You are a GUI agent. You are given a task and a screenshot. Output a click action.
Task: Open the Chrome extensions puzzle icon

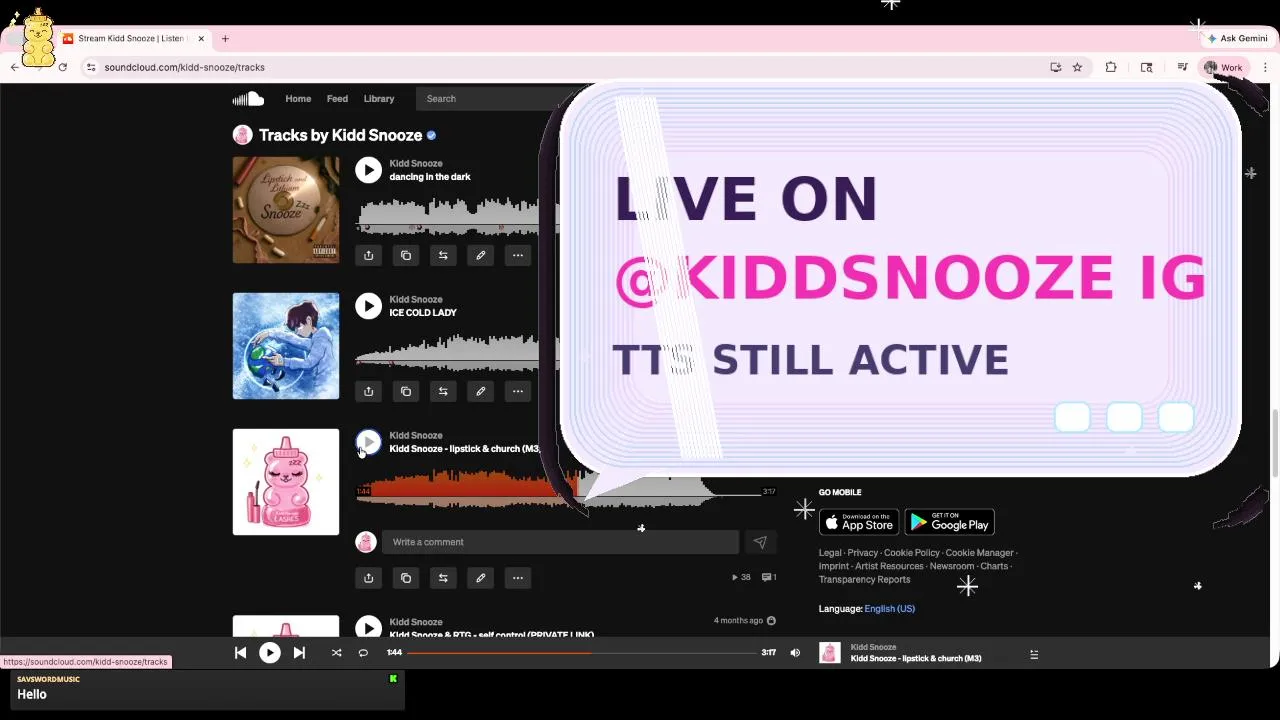pos(1111,67)
